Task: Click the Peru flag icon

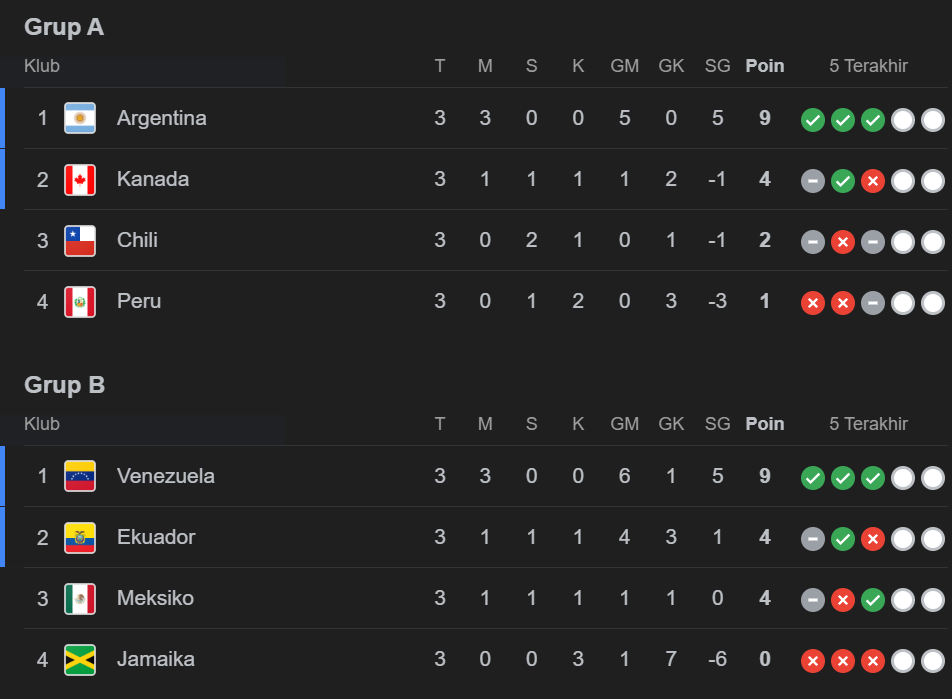Action: click(80, 302)
